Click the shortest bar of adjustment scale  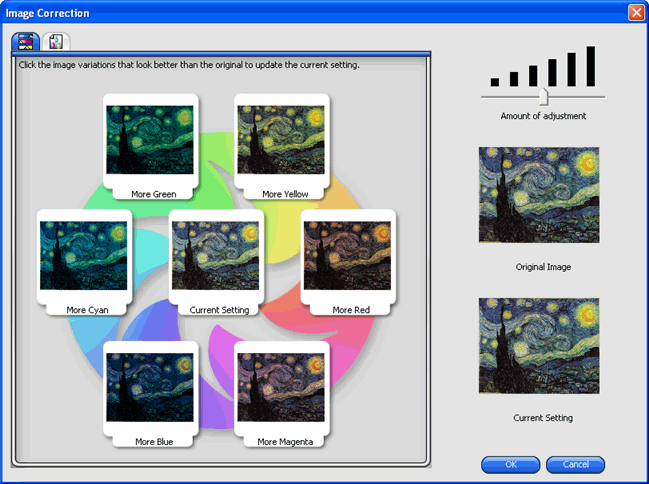(x=495, y=82)
